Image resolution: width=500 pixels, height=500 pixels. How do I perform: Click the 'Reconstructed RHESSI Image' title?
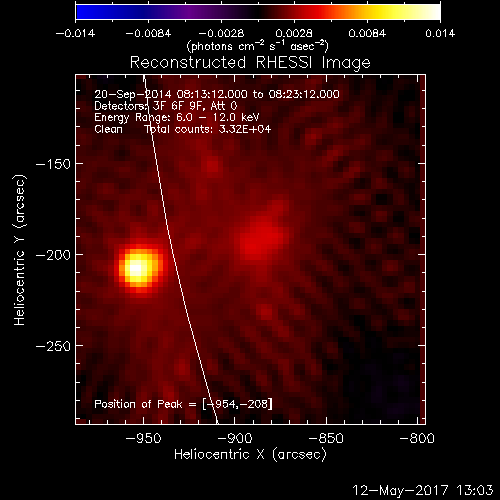[x=250, y=63]
